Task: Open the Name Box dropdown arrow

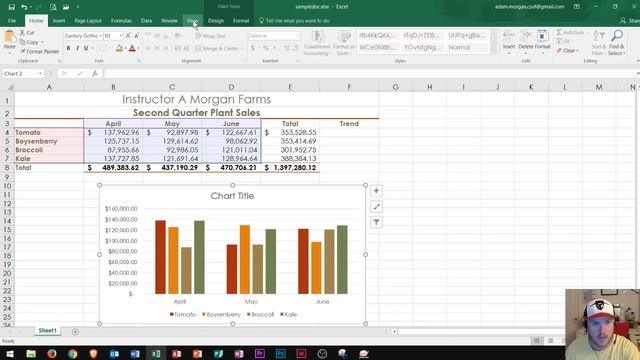Action: point(40,73)
